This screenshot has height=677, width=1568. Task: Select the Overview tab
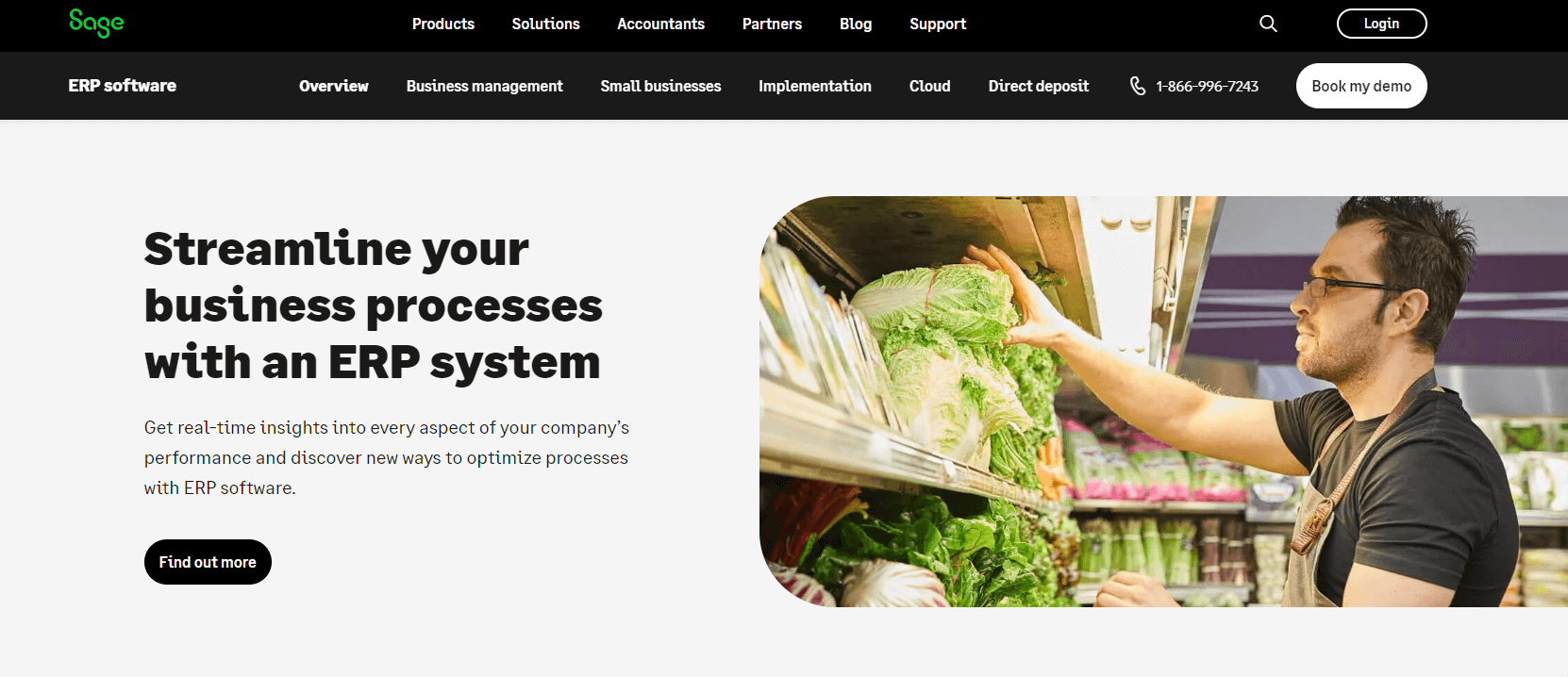coord(334,86)
